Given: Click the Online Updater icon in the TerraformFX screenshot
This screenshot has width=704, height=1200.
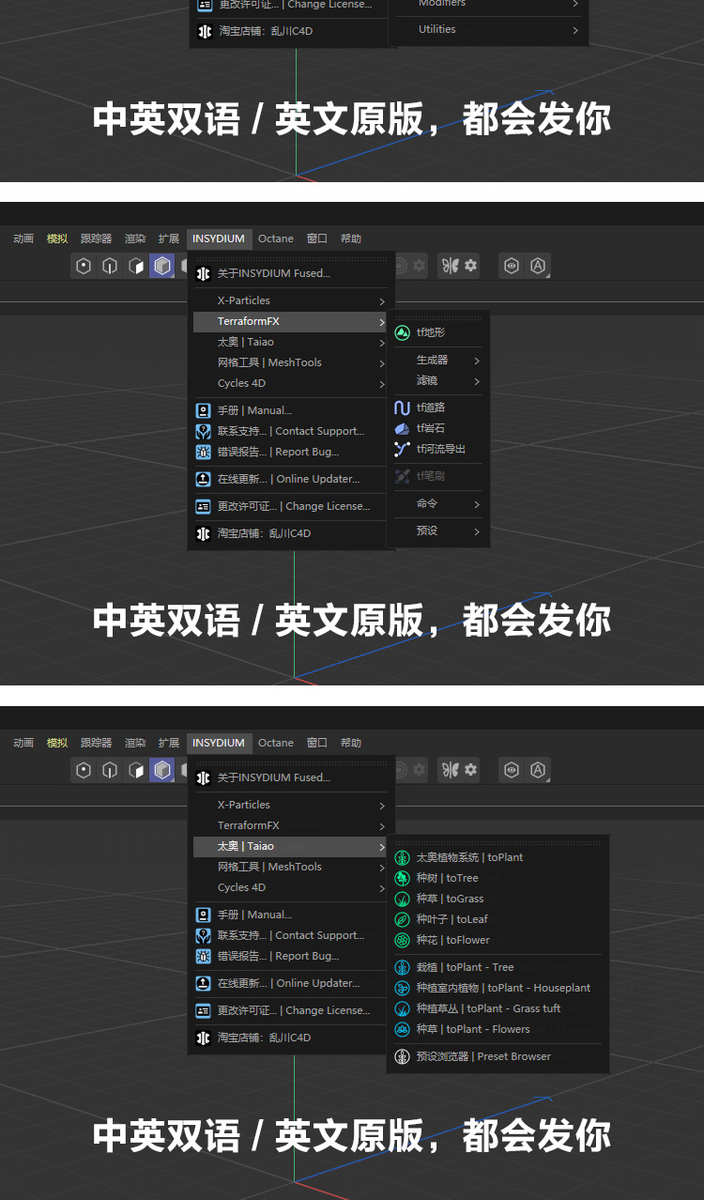Looking at the screenshot, I should pos(204,479).
